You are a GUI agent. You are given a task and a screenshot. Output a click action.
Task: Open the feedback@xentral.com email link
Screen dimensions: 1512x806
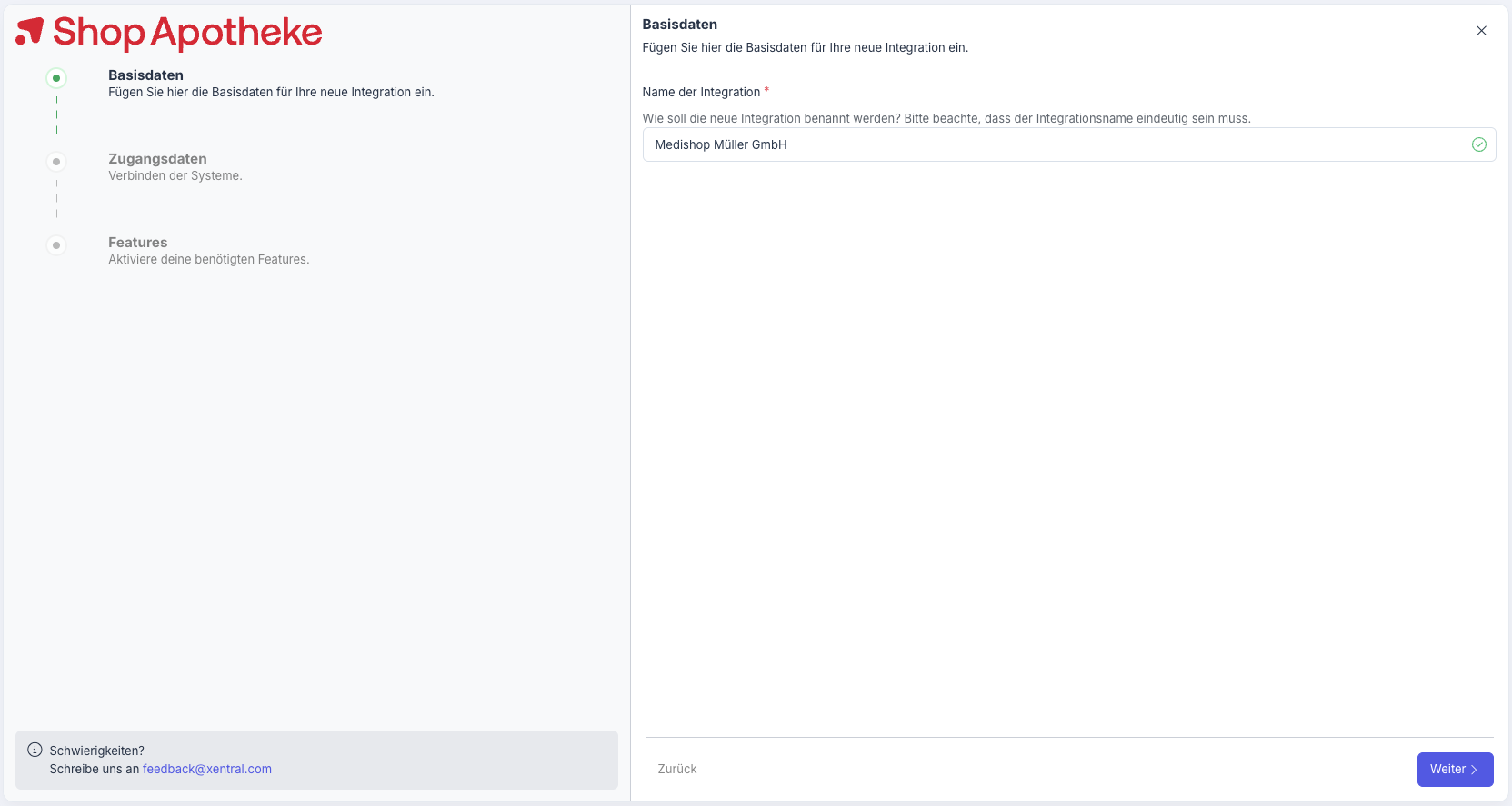(x=206, y=769)
